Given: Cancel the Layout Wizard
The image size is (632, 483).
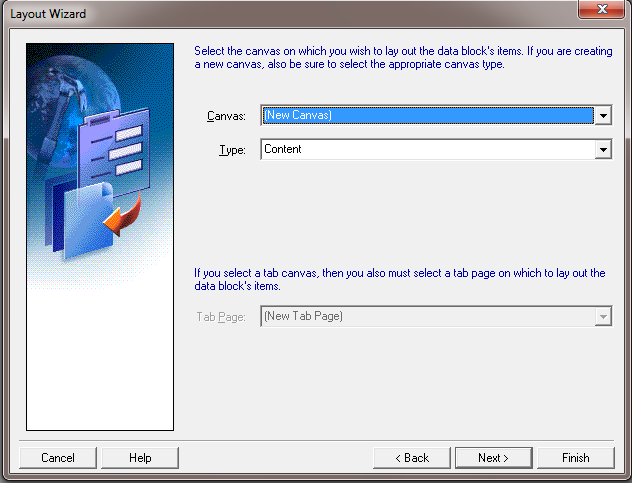Looking at the screenshot, I should pyautogui.click(x=58, y=458).
